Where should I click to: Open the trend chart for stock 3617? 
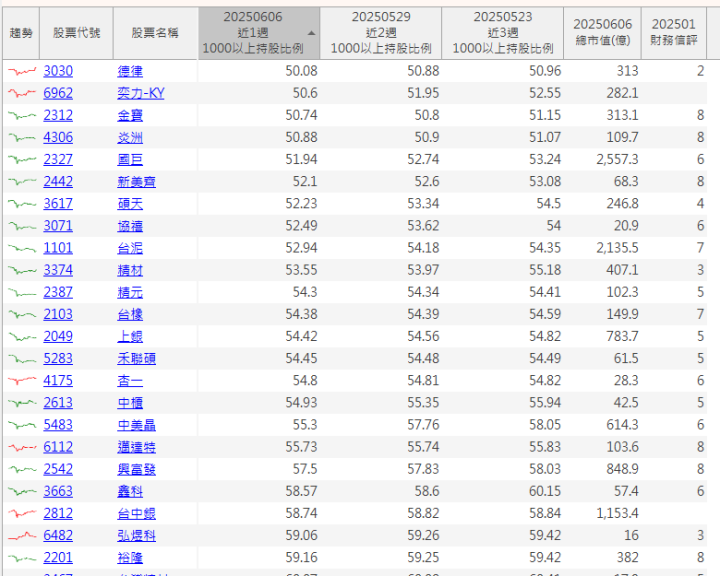tap(22, 203)
